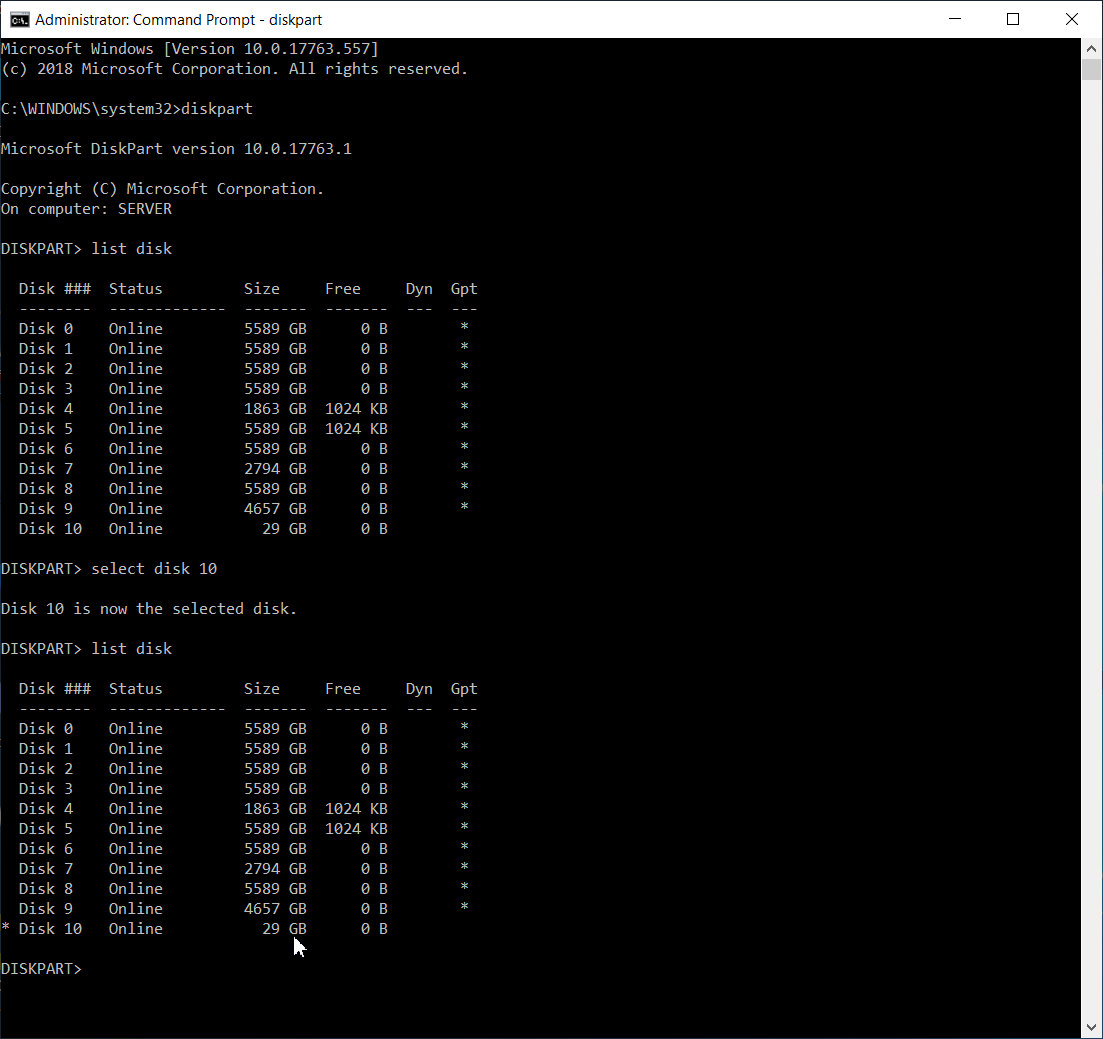Click the '4657 GB' value in second listing
1103x1039 pixels.
click(x=275, y=908)
